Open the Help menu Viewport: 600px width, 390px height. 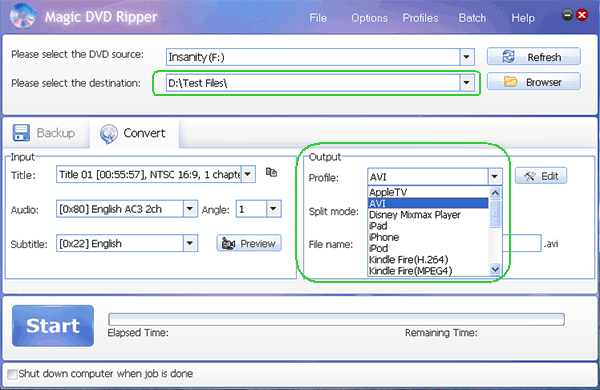pyautogui.click(x=523, y=18)
